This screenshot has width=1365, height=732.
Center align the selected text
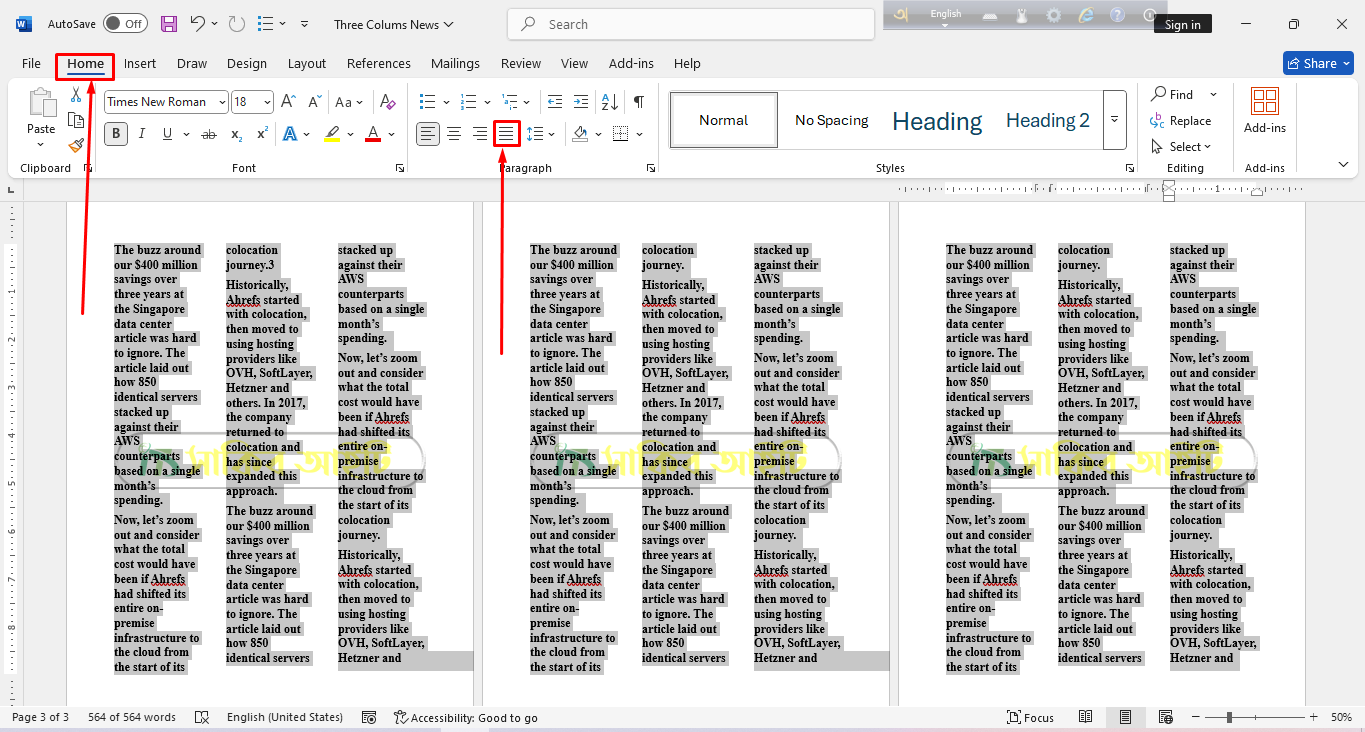453,133
